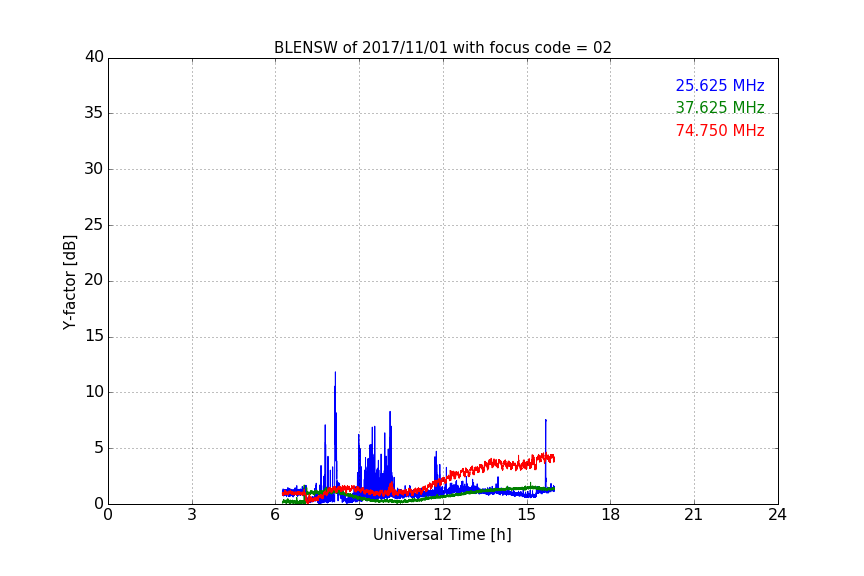864x576 pixels.
Task: Click the y-axis tick label '35'
Action: point(94,113)
